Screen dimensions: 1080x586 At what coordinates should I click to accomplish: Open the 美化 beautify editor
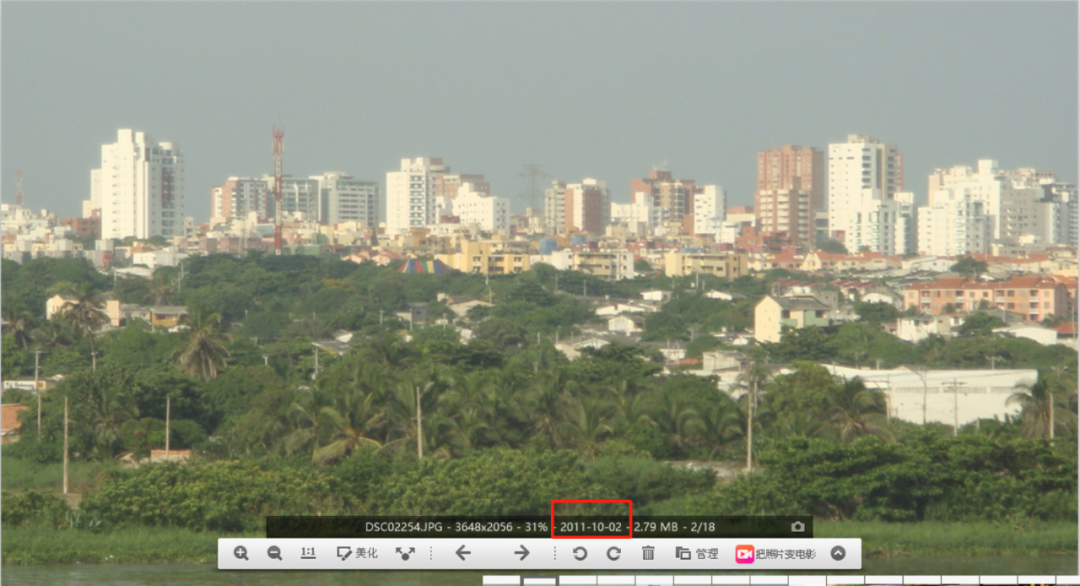357,553
